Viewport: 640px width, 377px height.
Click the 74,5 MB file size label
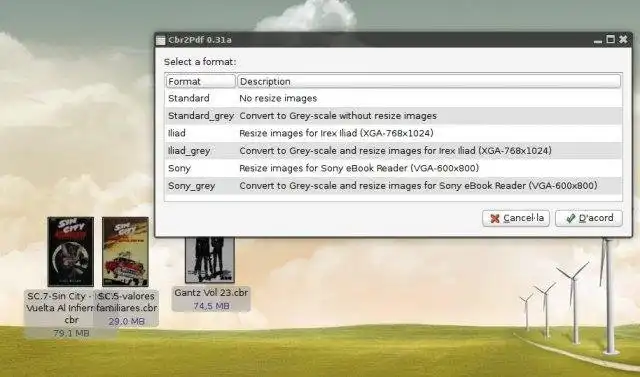tap(211, 306)
